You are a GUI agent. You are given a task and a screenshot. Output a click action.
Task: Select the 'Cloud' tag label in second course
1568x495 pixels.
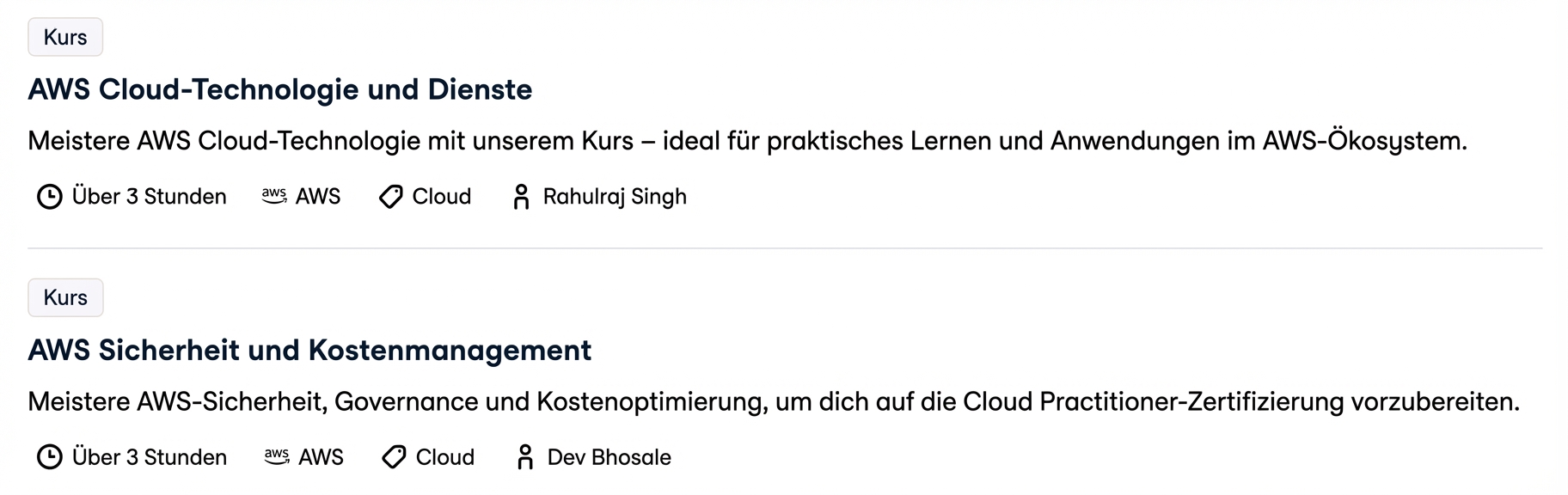[x=444, y=457]
